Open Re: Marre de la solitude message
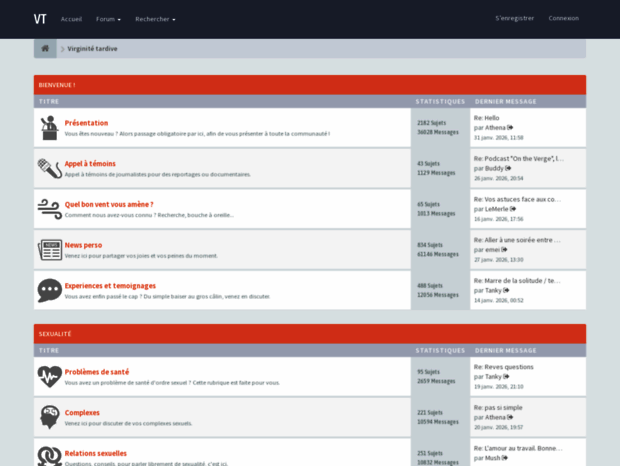 [x=517, y=281]
